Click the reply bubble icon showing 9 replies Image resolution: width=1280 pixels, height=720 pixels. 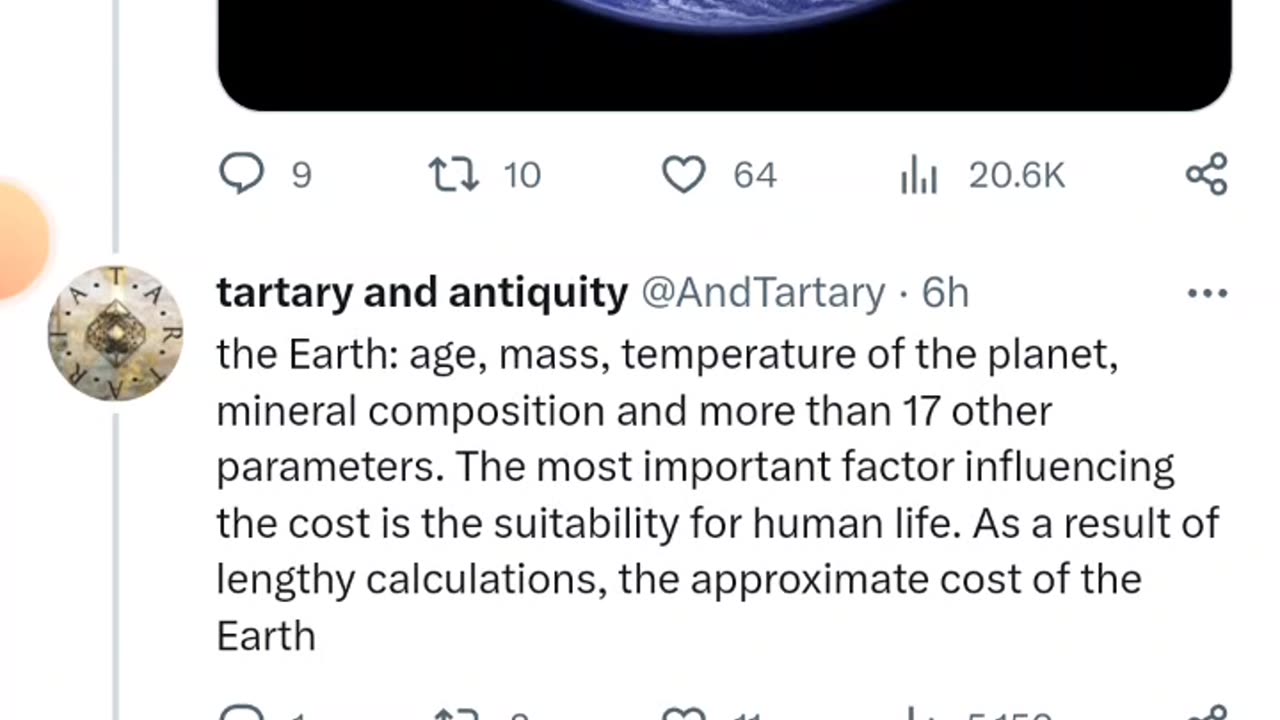click(241, 175)
